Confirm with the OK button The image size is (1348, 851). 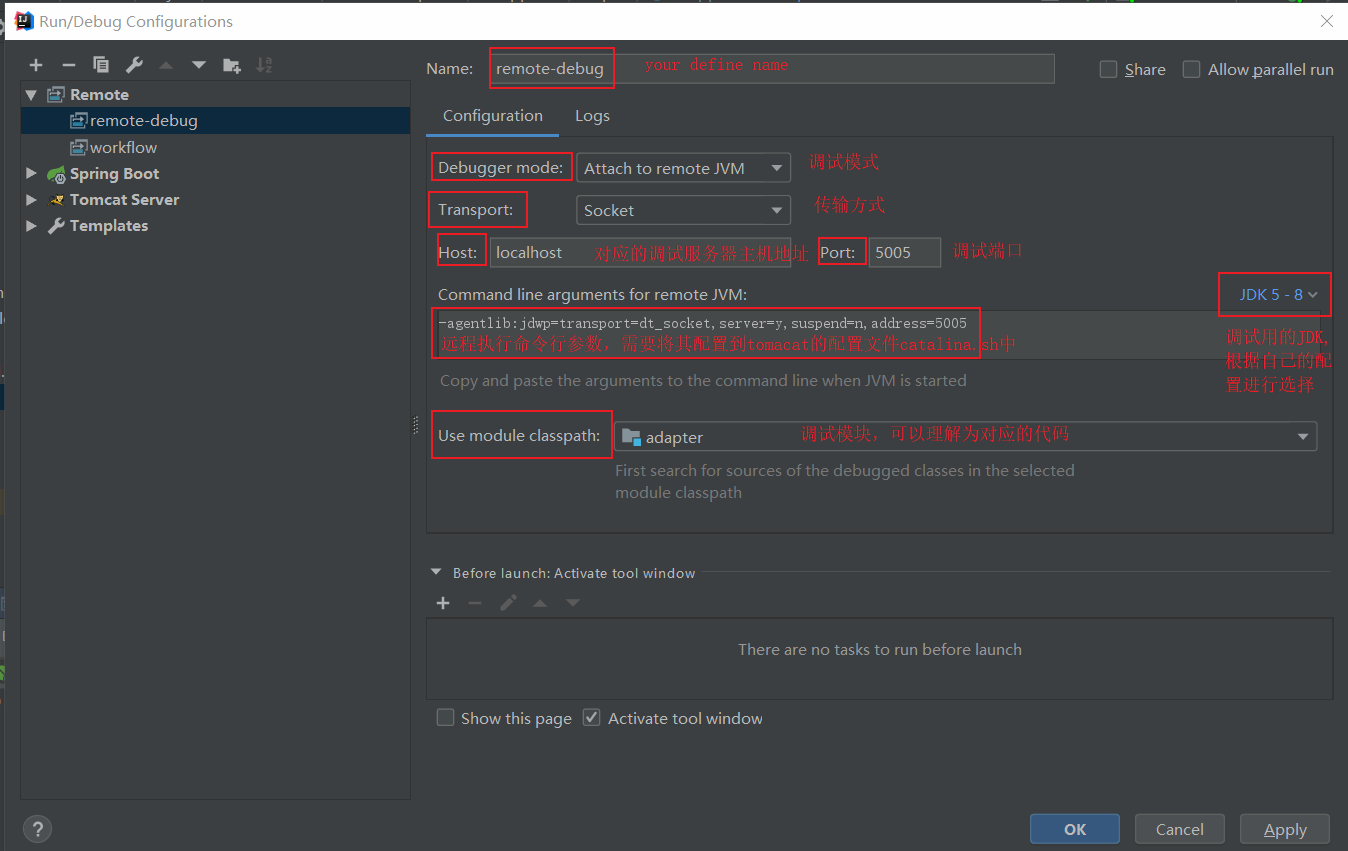[1075, 829]
